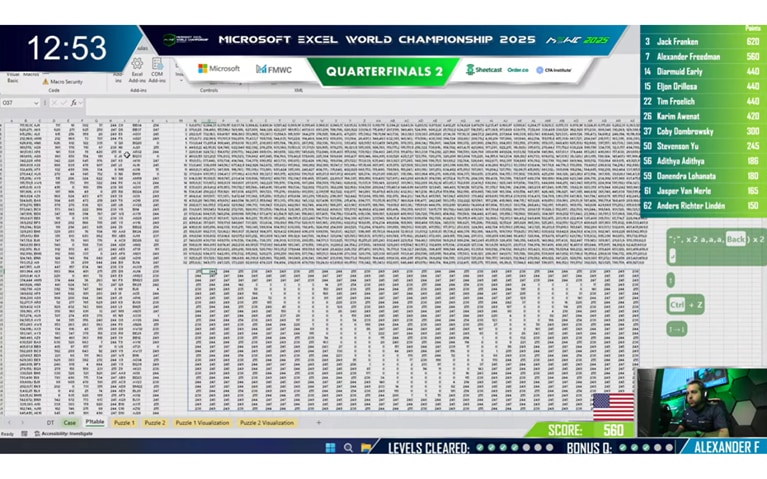The height and width of the screenshot is (479, 767).
Task: Click the formula bar Cancel X icon
Action: pos(54,103)
